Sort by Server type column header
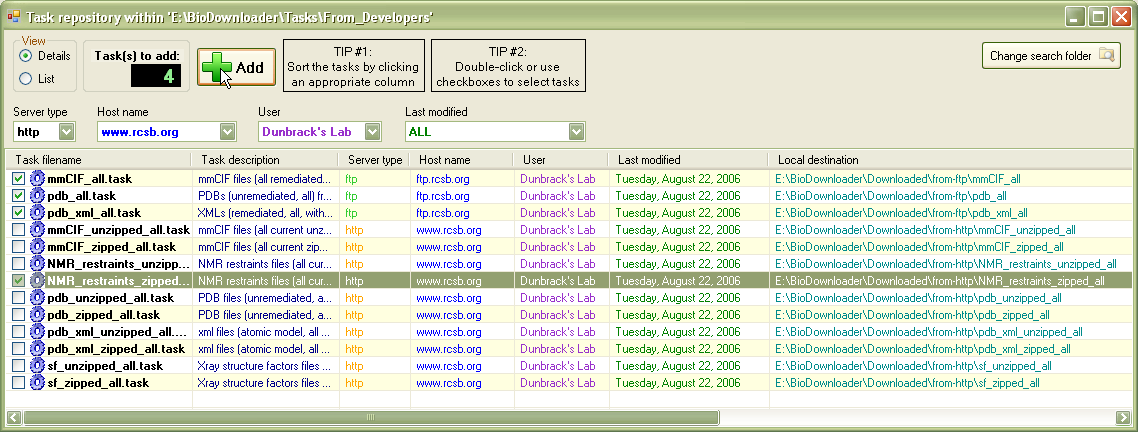1138x432 pixels. click(x=374, y=160)
